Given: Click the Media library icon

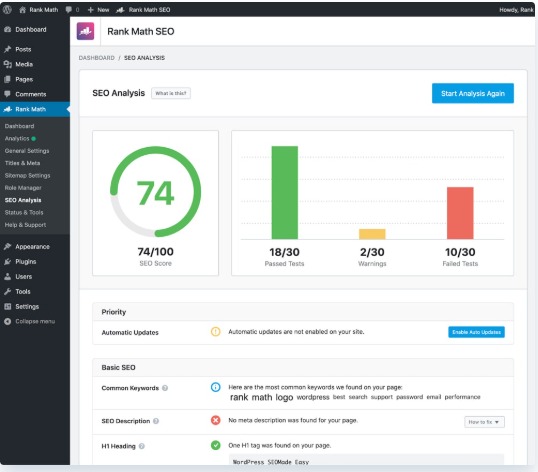Looking at the screenshot, I should click(8, 64).
